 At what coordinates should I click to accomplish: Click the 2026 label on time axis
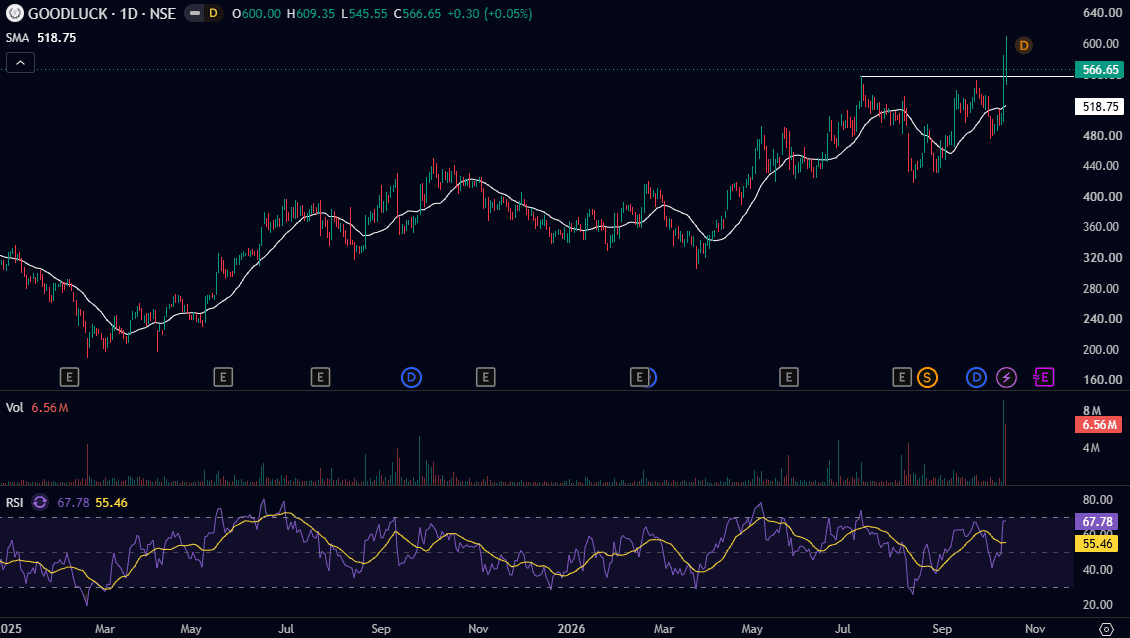[x=571, y=629]
